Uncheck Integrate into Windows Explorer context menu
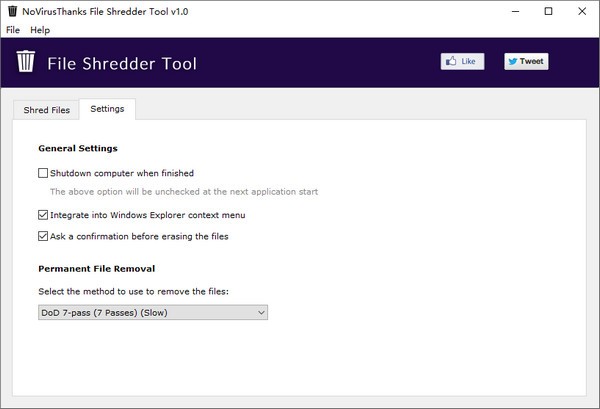The image size is (600, 409). click(x=43, y=215)
